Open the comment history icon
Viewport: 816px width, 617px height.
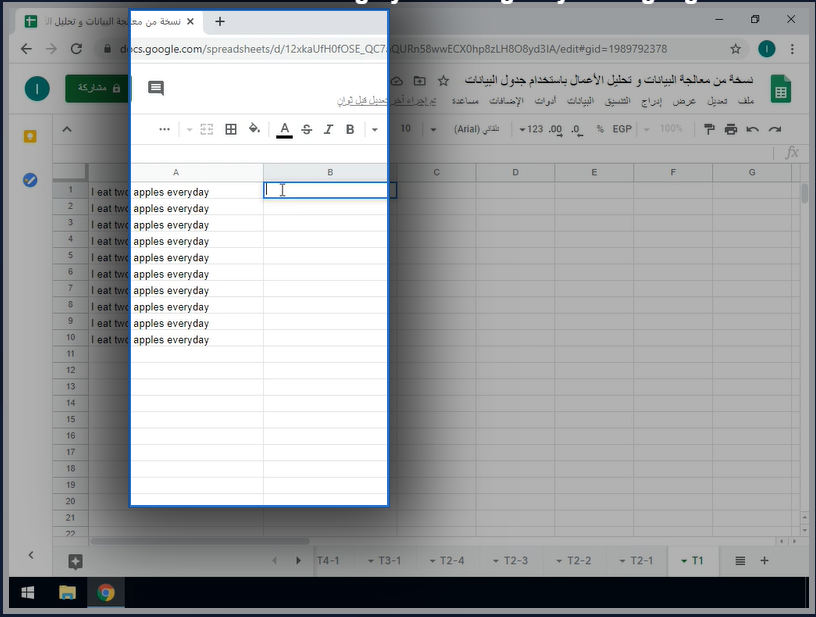click(156, 87)
